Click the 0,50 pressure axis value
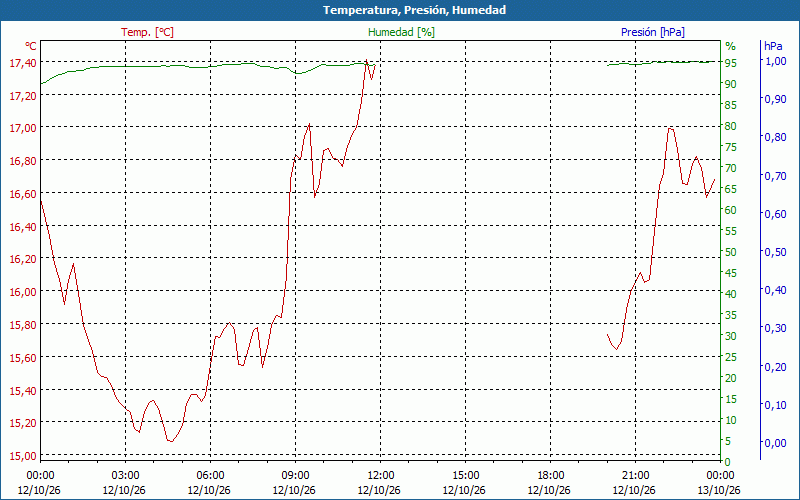Image resolution: width=800 pixels, height=500 pixels. click(x=775, y=252)
